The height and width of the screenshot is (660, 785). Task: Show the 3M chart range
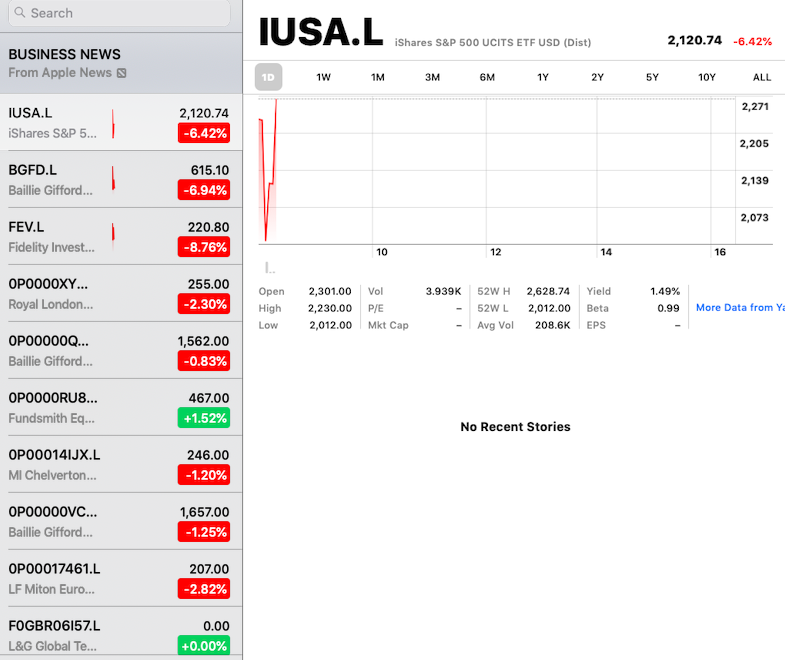pyautogui.click(x=433, y=77)
